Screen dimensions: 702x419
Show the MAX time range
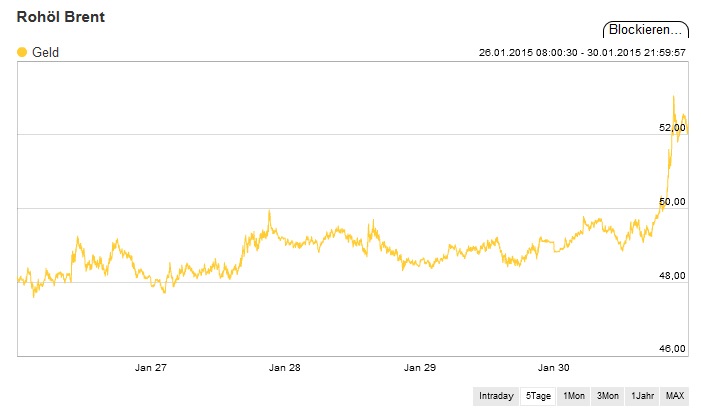click(x=675, y=396)
